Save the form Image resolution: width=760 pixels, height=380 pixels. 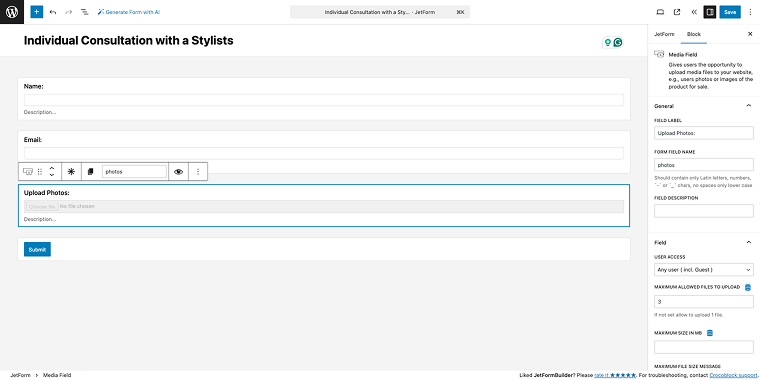click(x=730, y=12)
